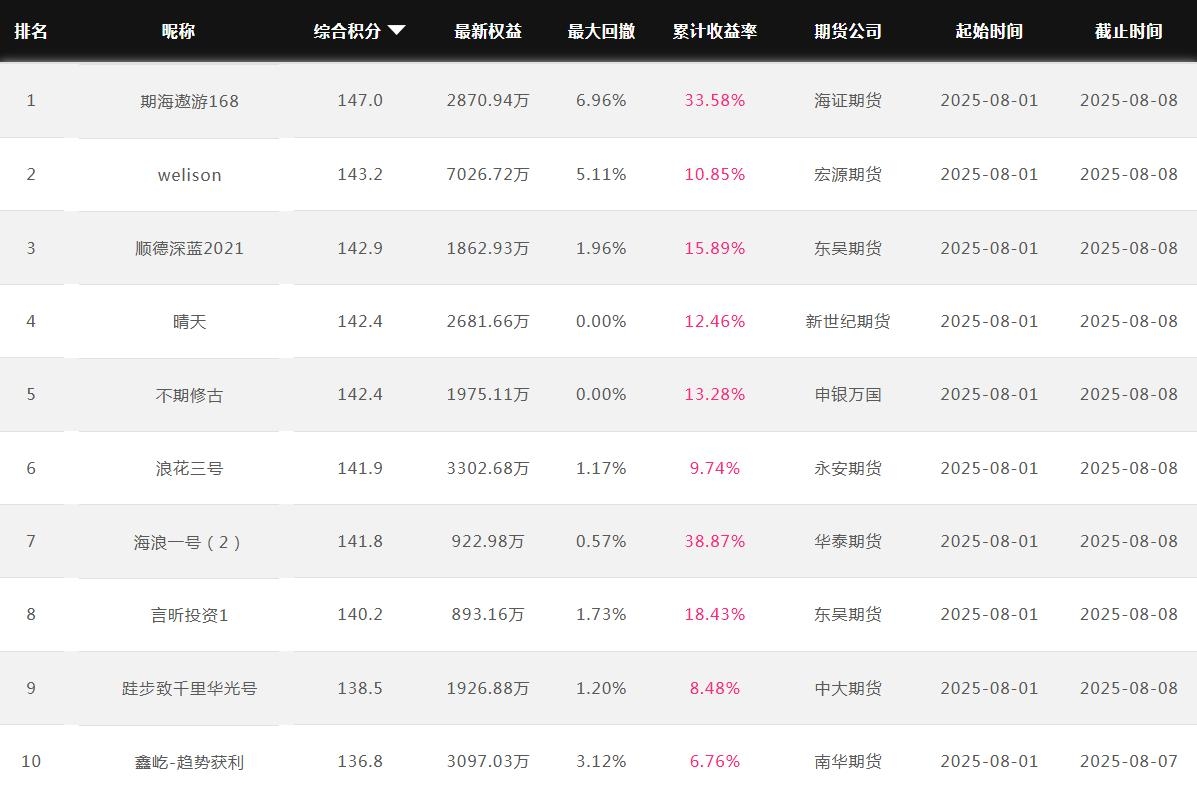Click drawdown value 3.12%

(601, 761)
